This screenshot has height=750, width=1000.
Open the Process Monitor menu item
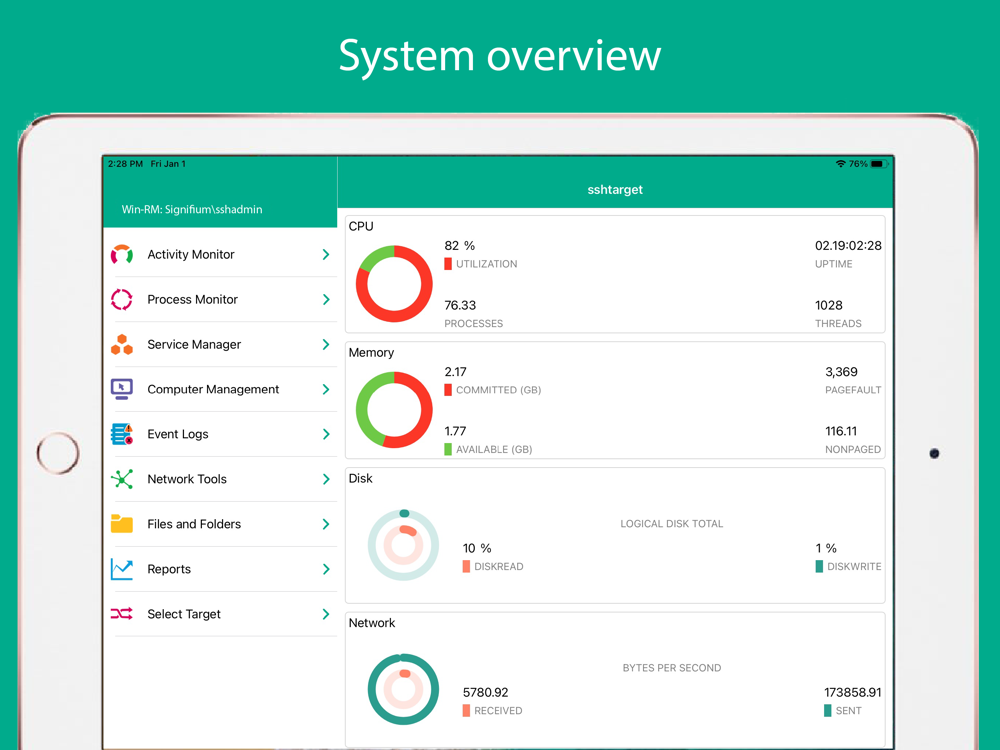point(220,299)
